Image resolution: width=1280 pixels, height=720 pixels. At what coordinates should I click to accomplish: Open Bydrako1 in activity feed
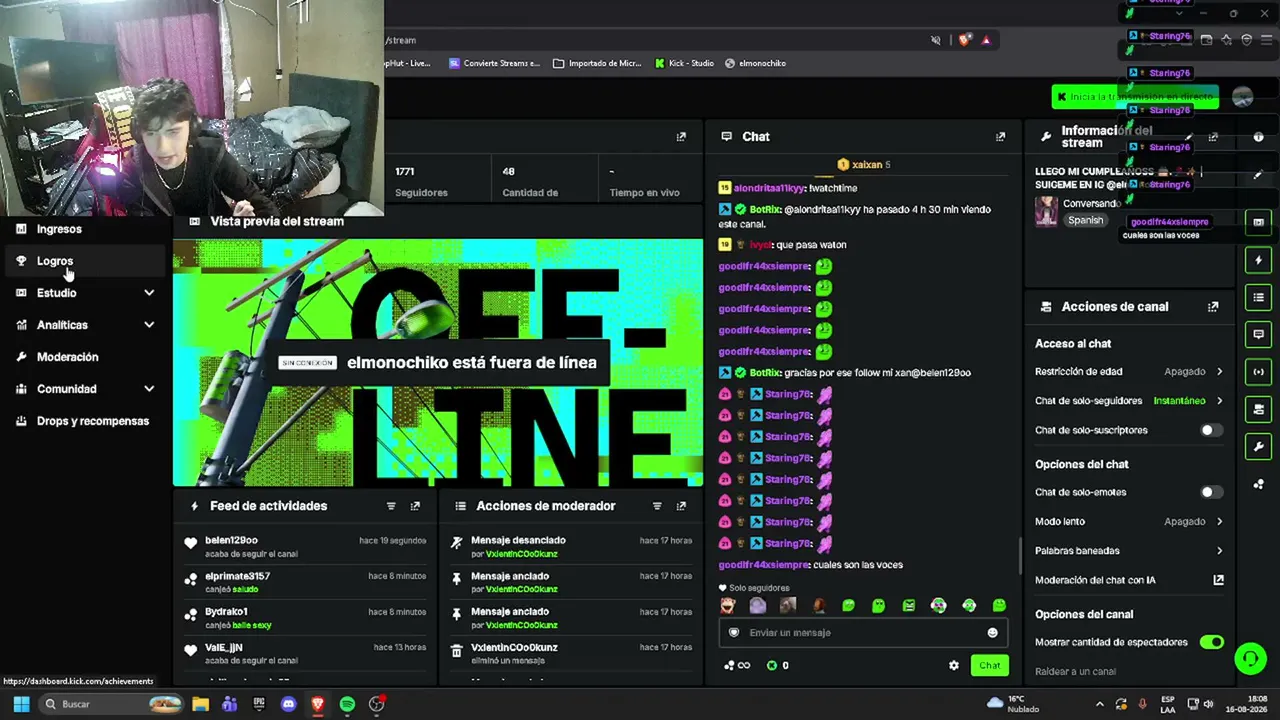click(x=226, y=612)
